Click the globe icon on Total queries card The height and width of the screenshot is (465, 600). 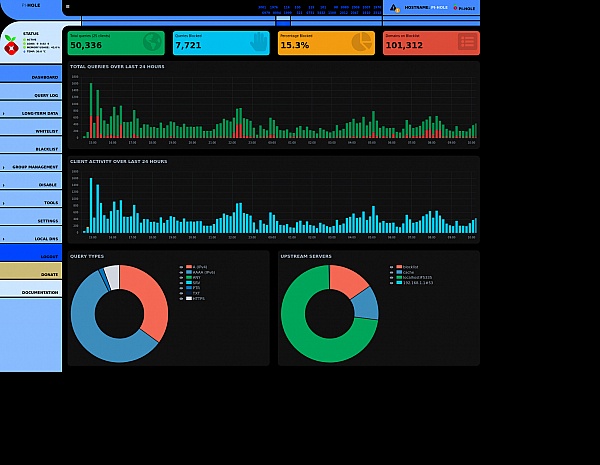(152, 42)
